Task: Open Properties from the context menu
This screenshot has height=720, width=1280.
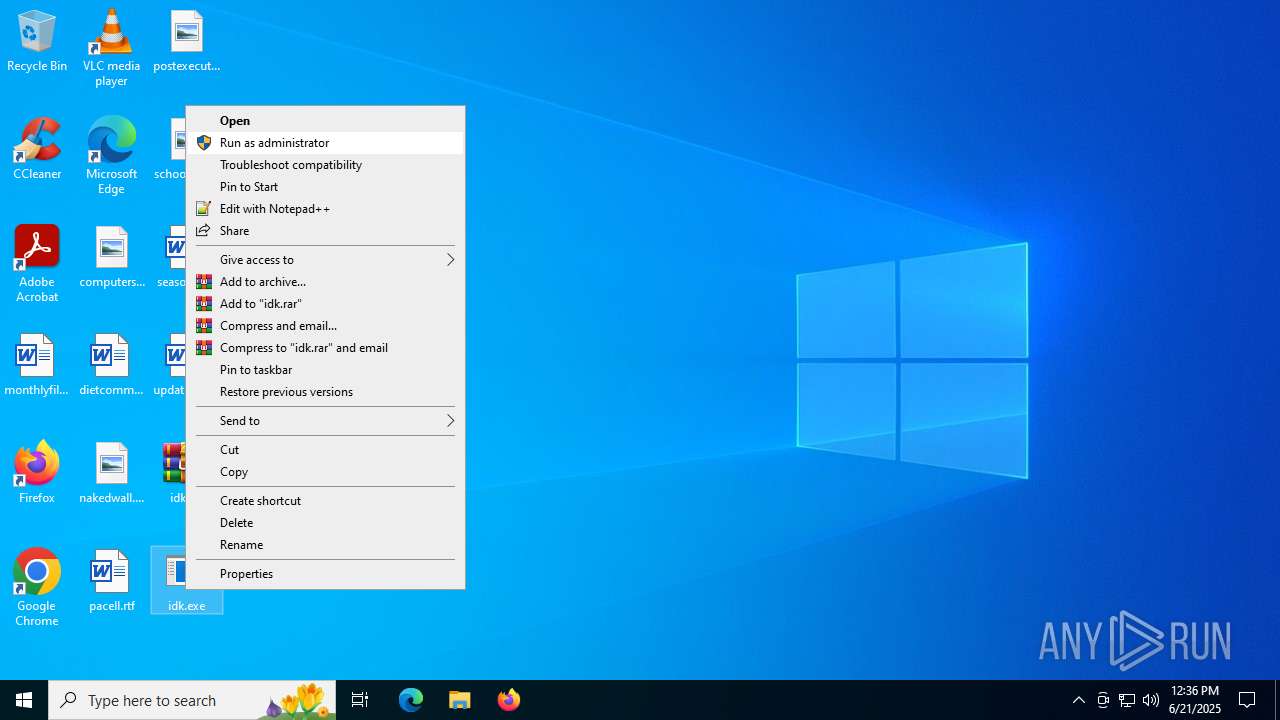Action: (325, 574)
